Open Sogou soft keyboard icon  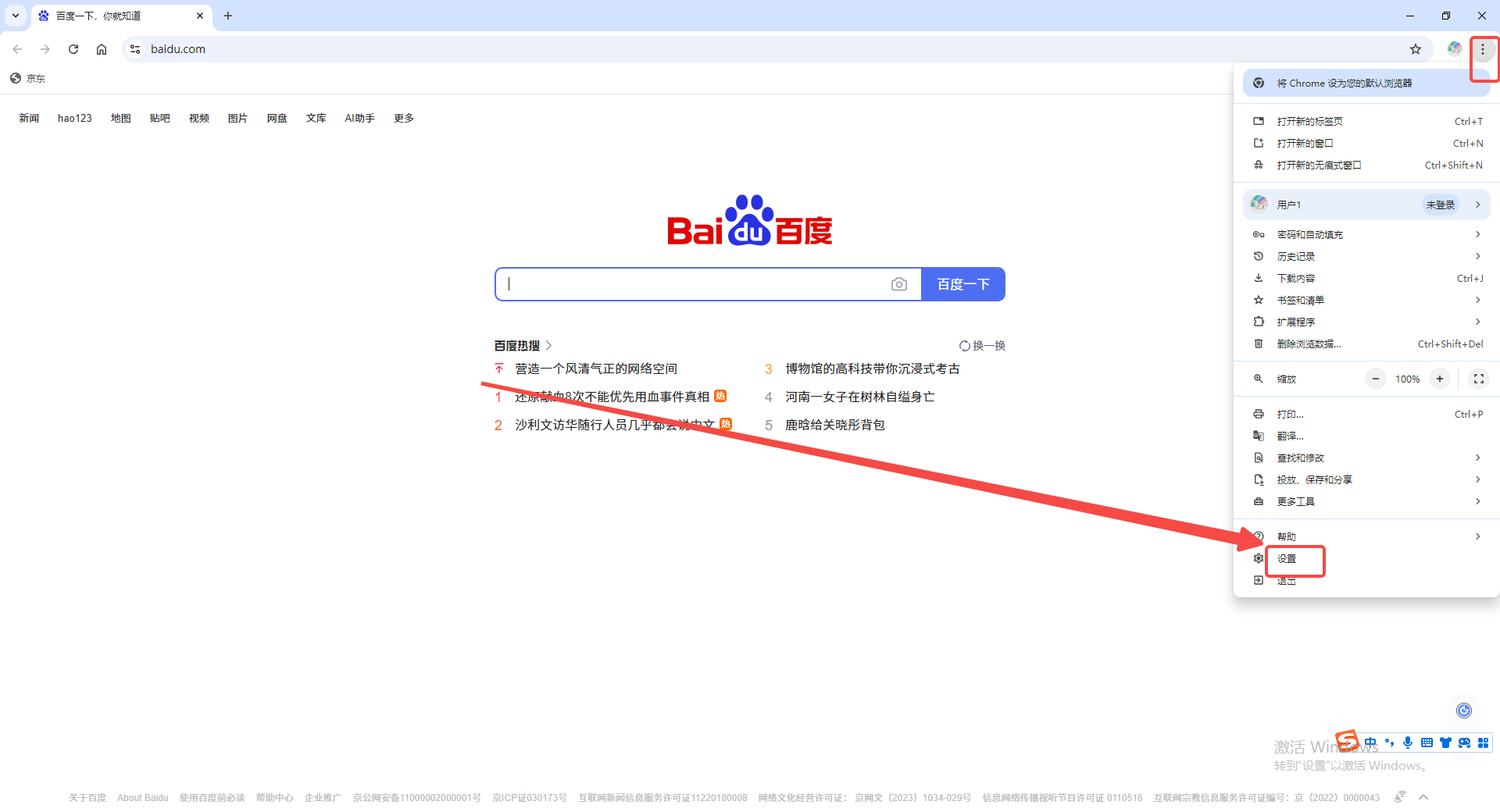tap(1427, 743)
